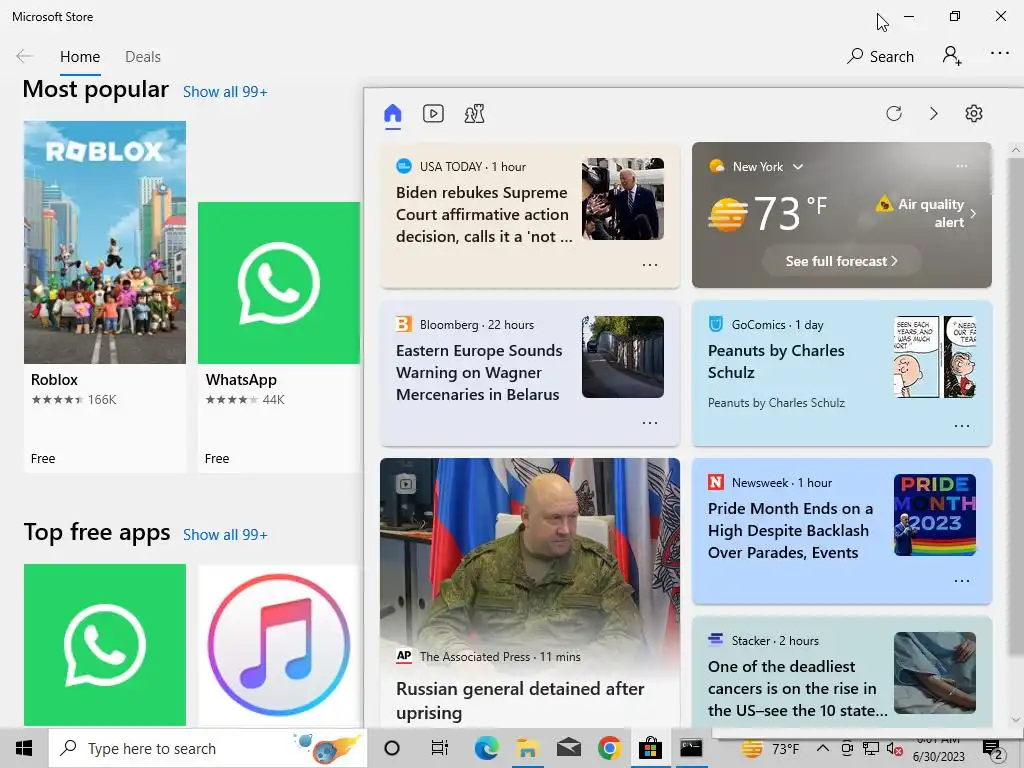Show all Top free apps
The width and height of the screenshot is (1024, 768).
pos(225,535)
